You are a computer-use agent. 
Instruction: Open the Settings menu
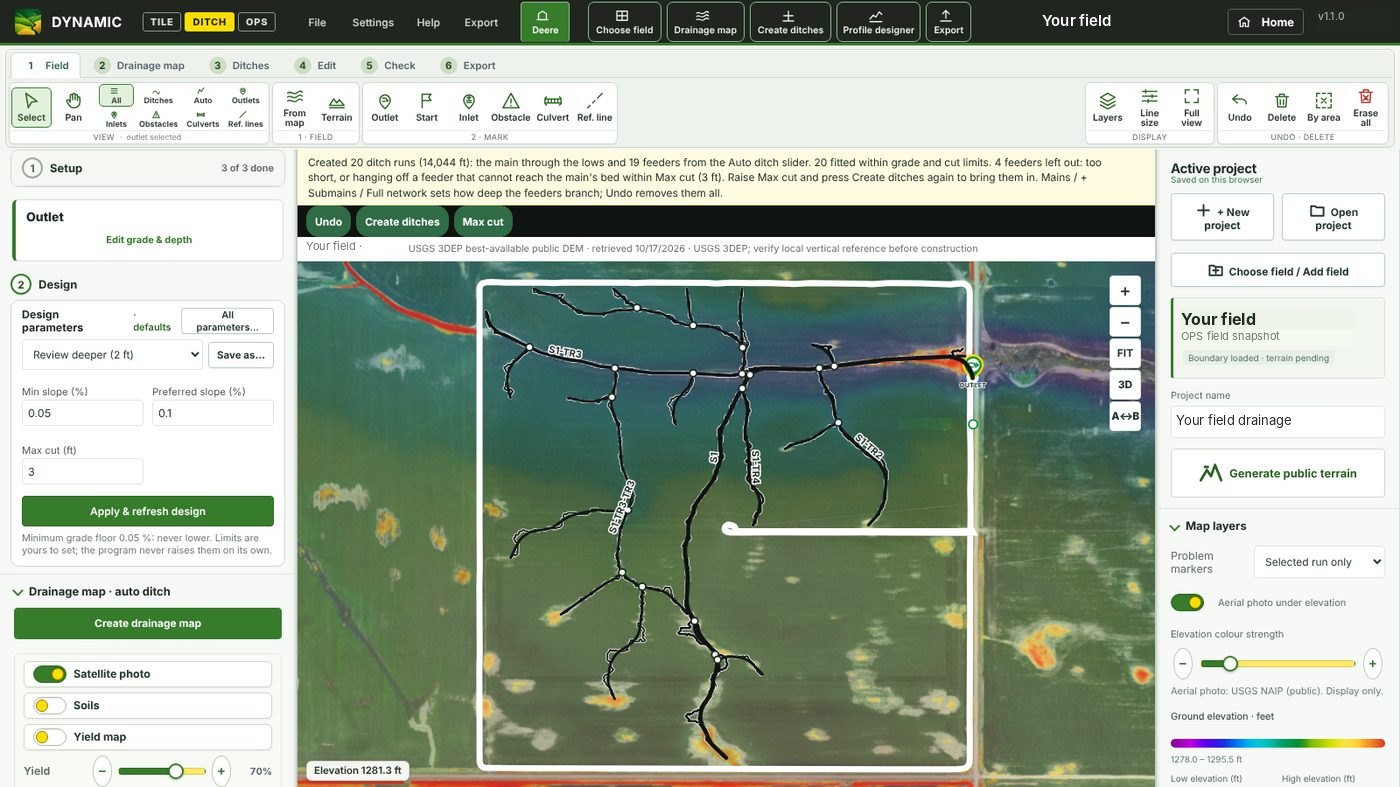click(x=373, y=22)
